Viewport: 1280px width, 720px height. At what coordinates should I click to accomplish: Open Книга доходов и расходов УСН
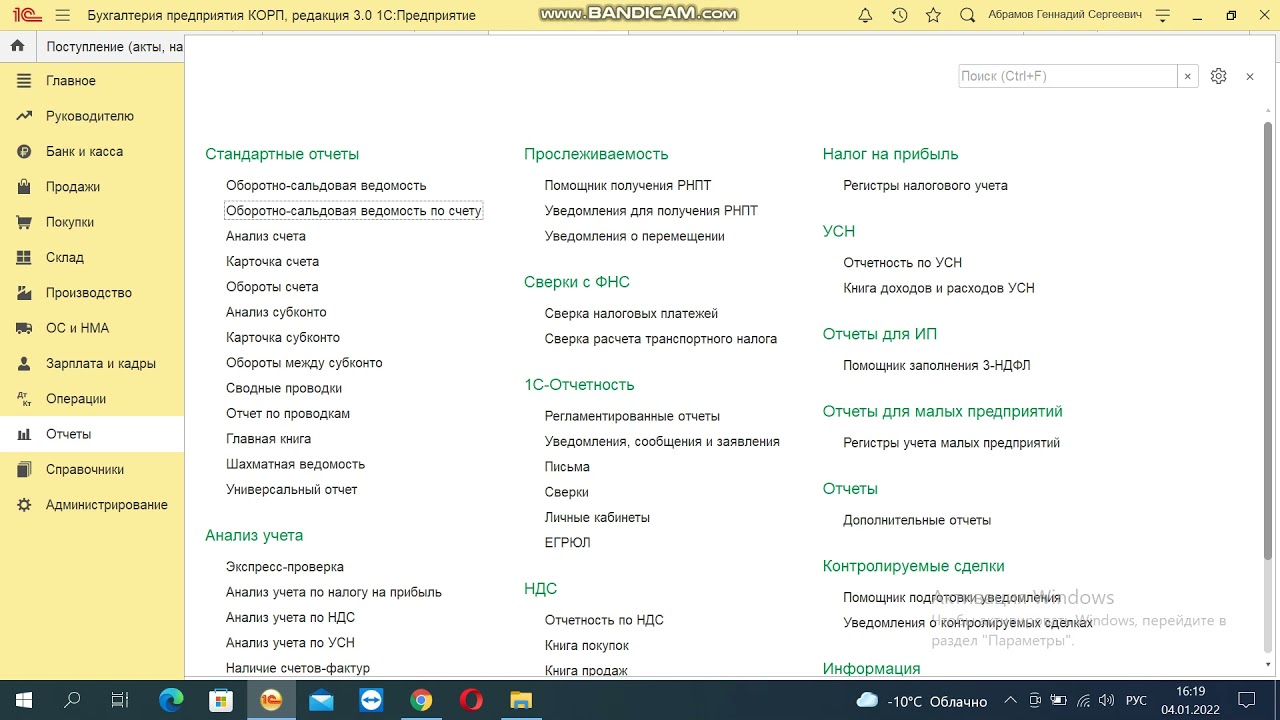click(939, 288)
